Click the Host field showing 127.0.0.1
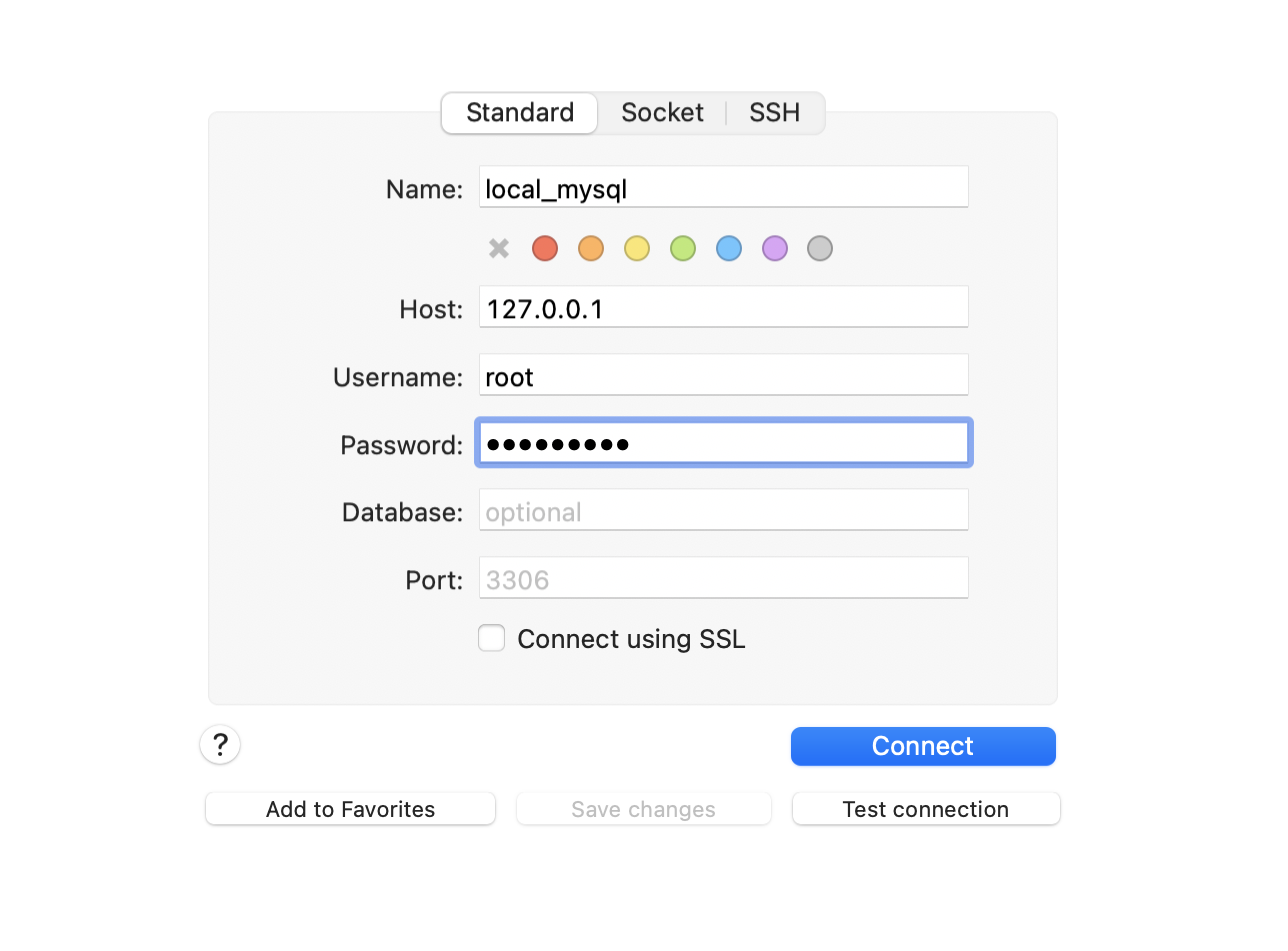This screenshot has width=1288, height=951. pyautogui.click(x=723, y=307)
